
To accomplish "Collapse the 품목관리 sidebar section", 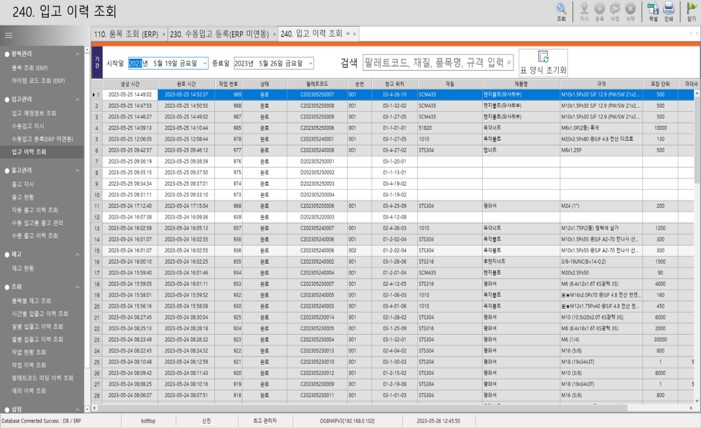I will (77, 54).
